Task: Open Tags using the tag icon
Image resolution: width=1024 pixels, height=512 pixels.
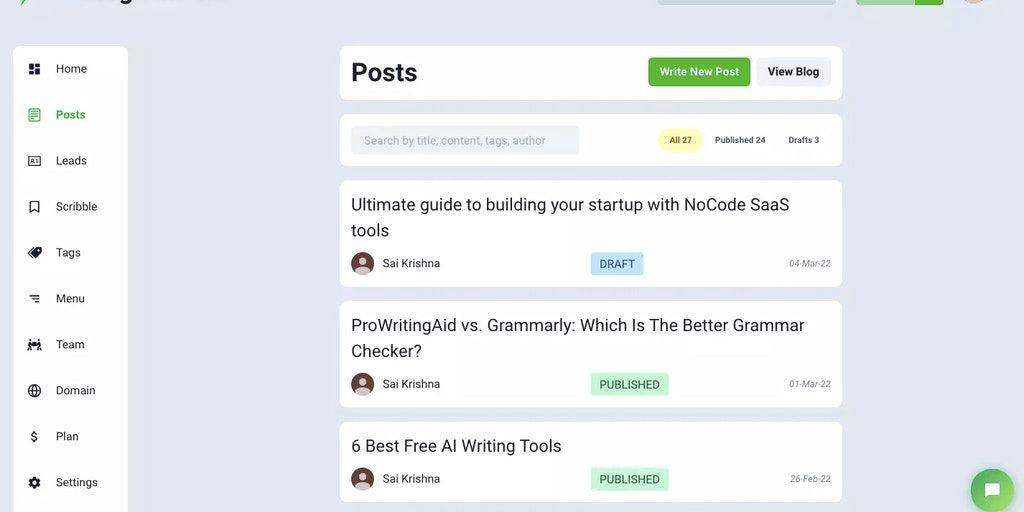Action: click(35, 253)
